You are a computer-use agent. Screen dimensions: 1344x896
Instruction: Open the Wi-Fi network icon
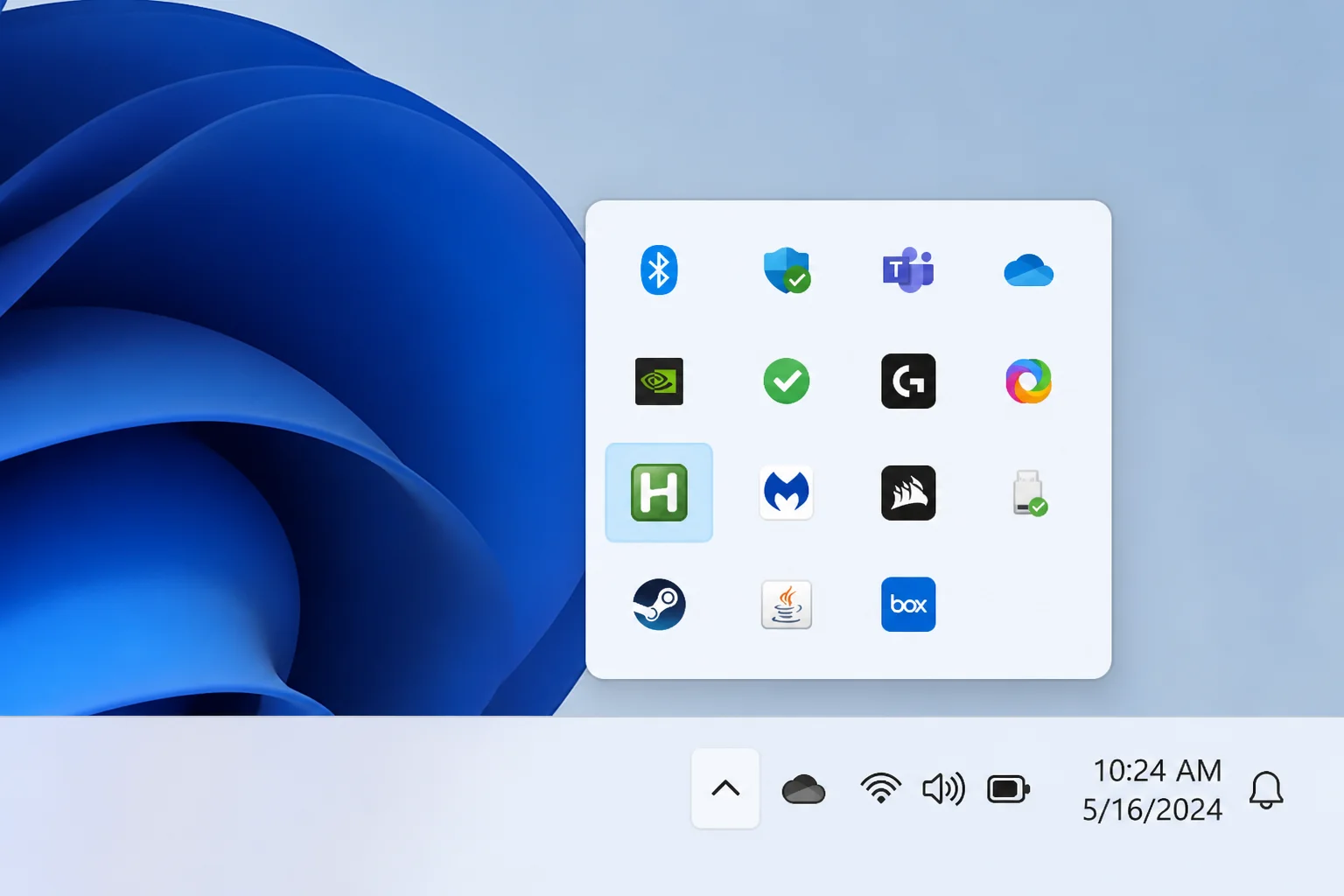[x=880, y=788]
